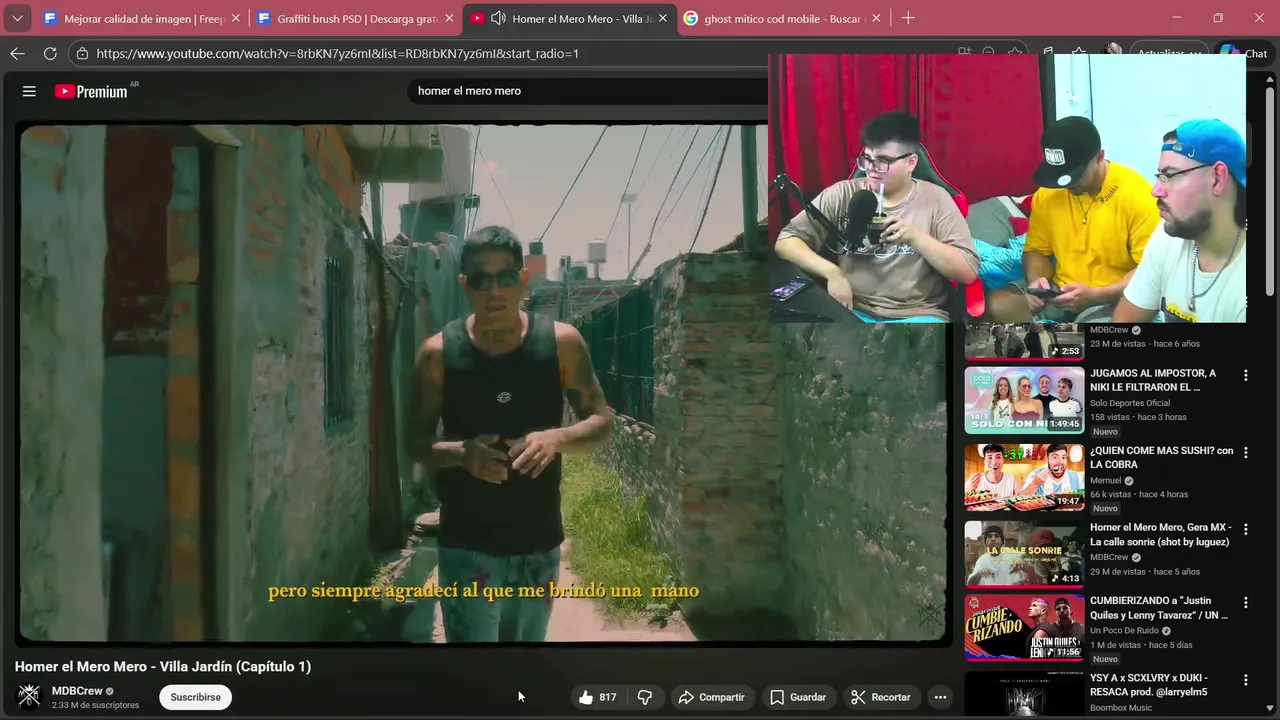The image size is (1280, 720).
Task: Close the ghost mitico cod mobile tab
Action: tap(876, 18)
